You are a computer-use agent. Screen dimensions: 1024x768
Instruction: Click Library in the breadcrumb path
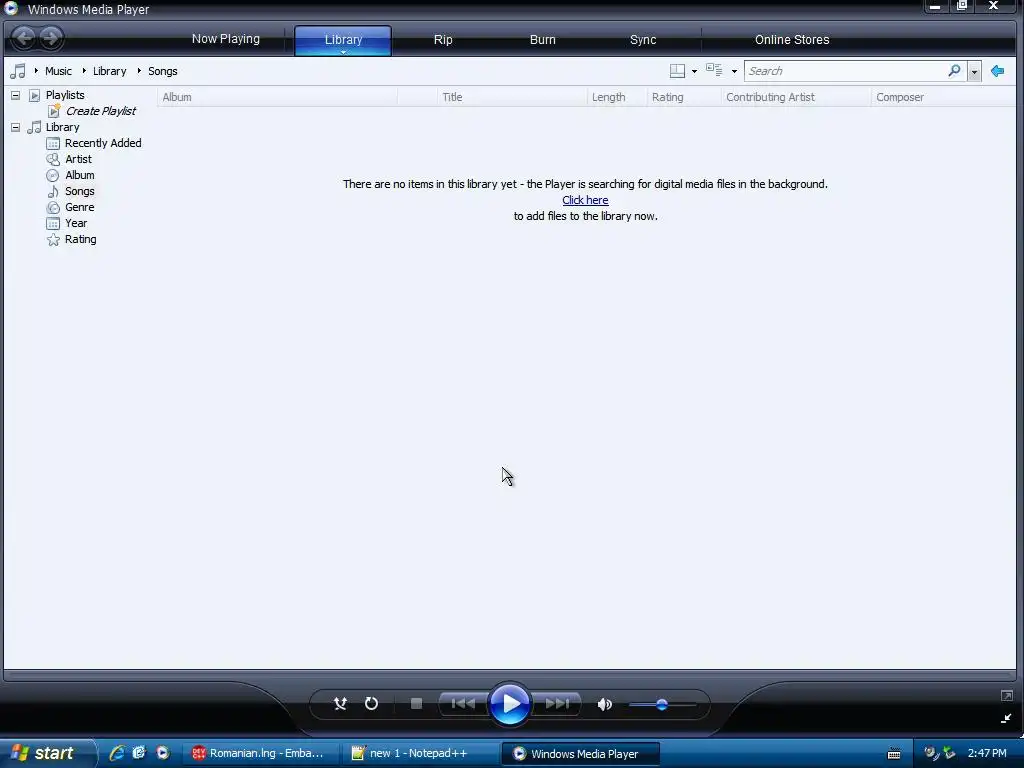pyautogui.click(x=110, y=71)
